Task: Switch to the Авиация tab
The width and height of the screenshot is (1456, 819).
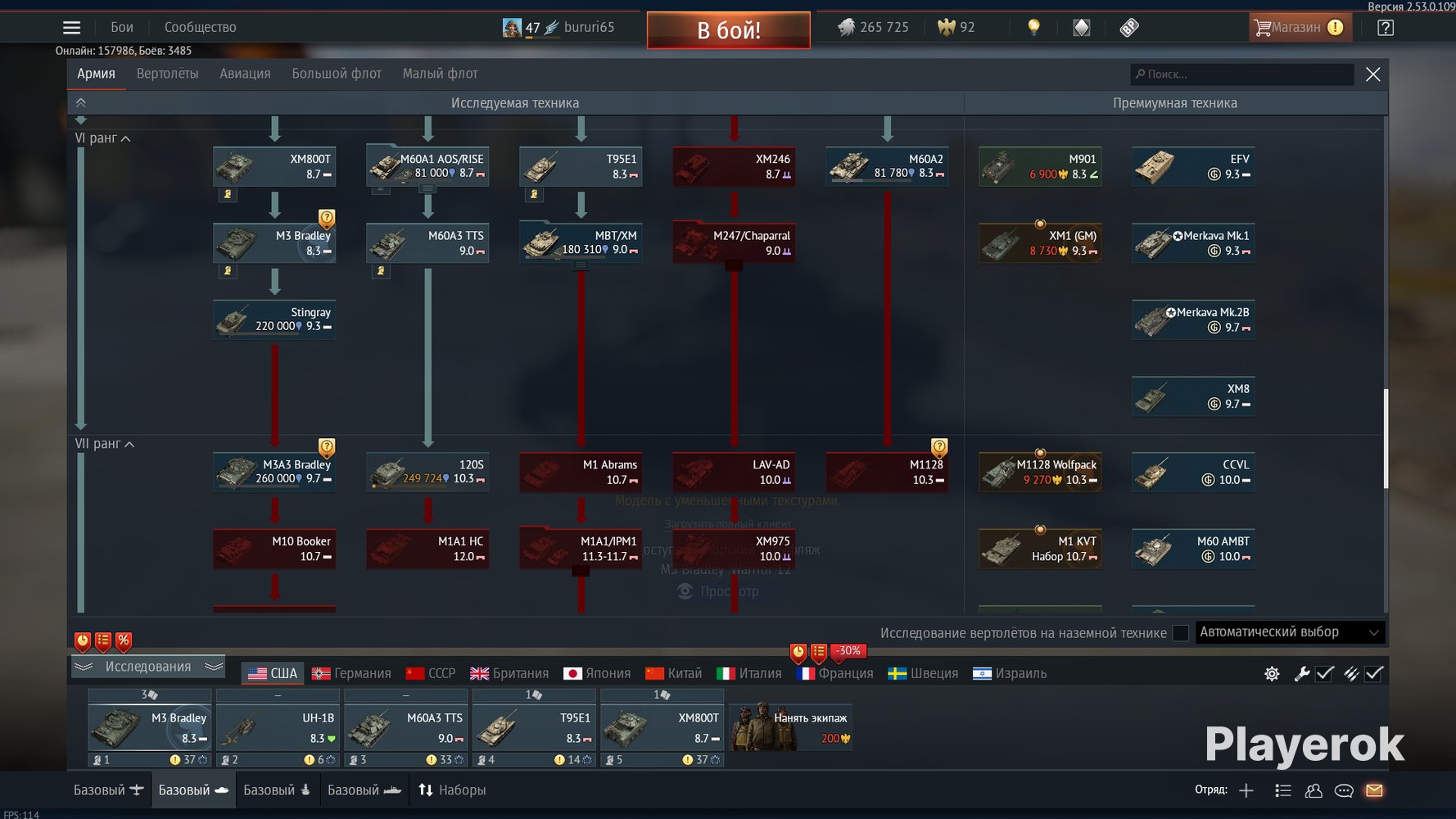Action: [245, 74]
